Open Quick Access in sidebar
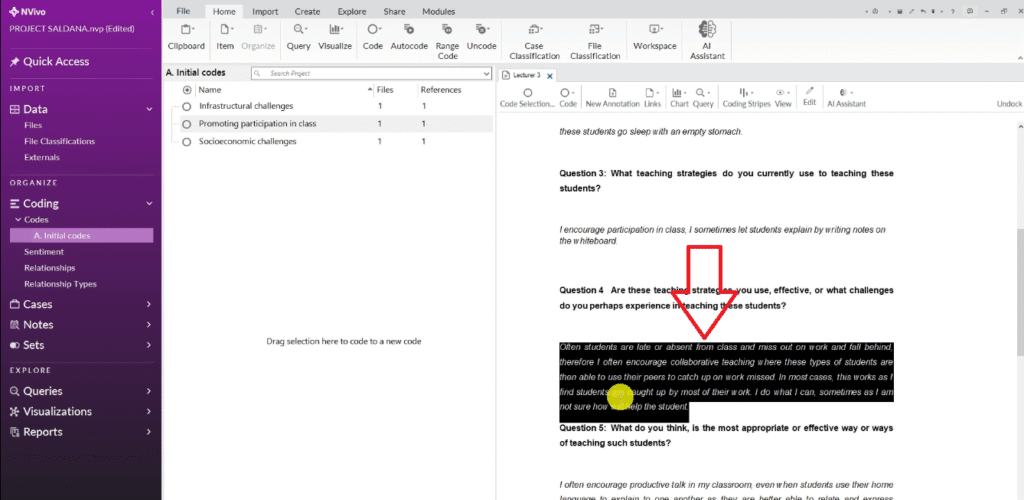Image resolution: width=1024 pixels, height=500 pixels. [x=56, y=62]
